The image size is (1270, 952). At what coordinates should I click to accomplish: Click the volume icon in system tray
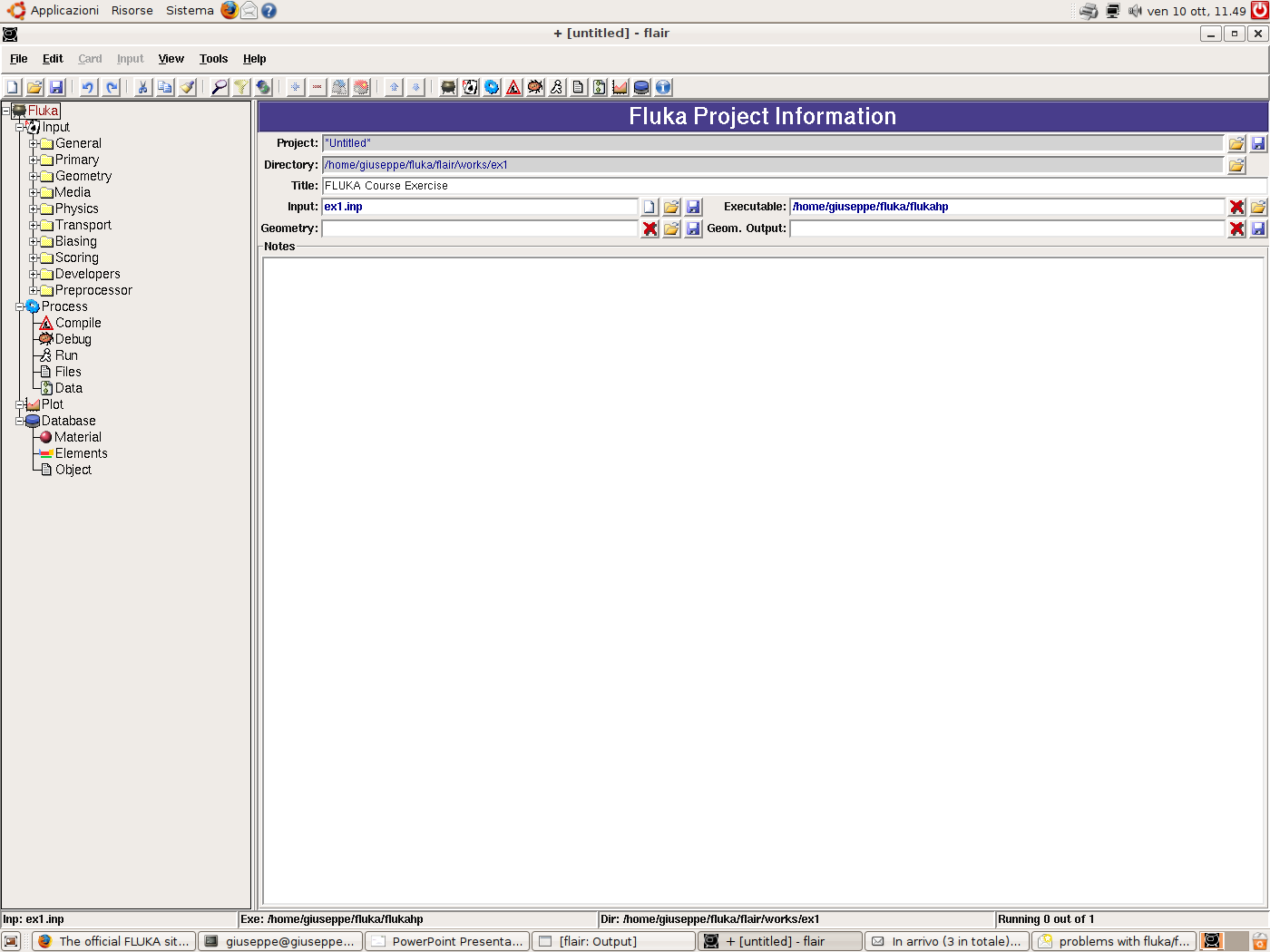point(1135,11)
